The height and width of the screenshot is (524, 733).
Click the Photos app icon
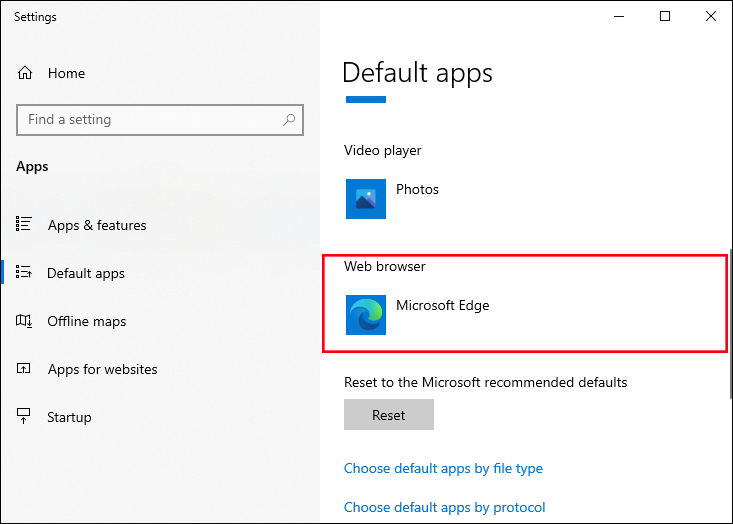point(365,198)
